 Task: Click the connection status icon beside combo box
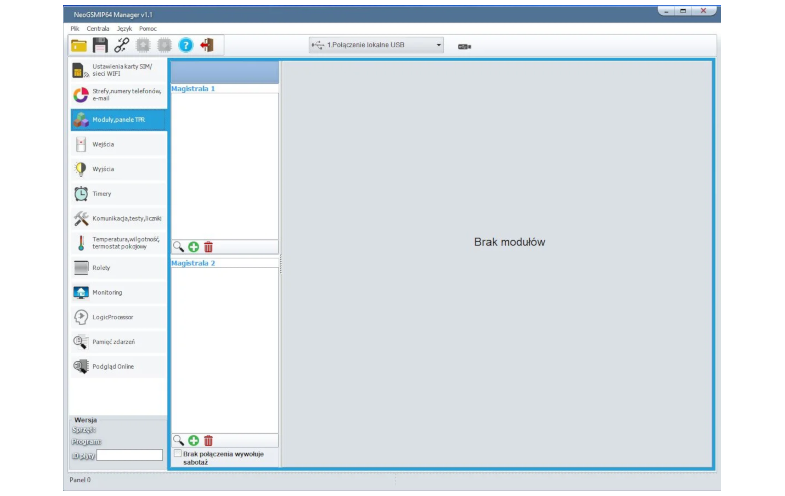click(x=465, y=47)
